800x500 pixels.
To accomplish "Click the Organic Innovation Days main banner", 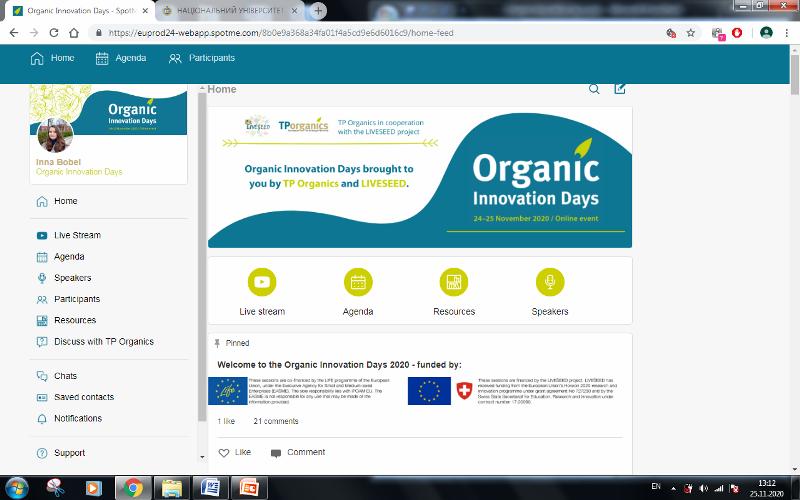I will (420, 178).
